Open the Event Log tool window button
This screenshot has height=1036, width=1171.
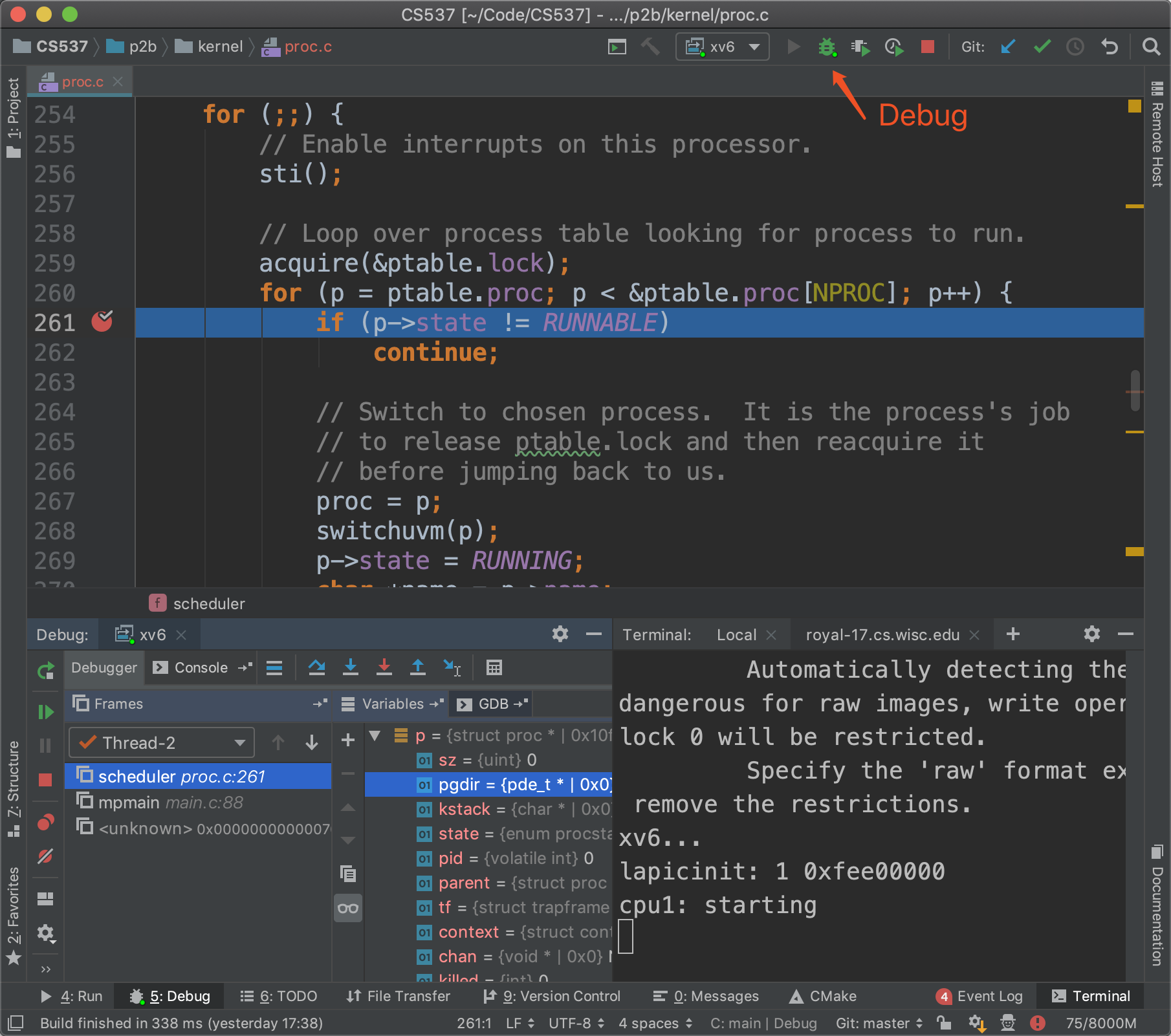(980, 996)
